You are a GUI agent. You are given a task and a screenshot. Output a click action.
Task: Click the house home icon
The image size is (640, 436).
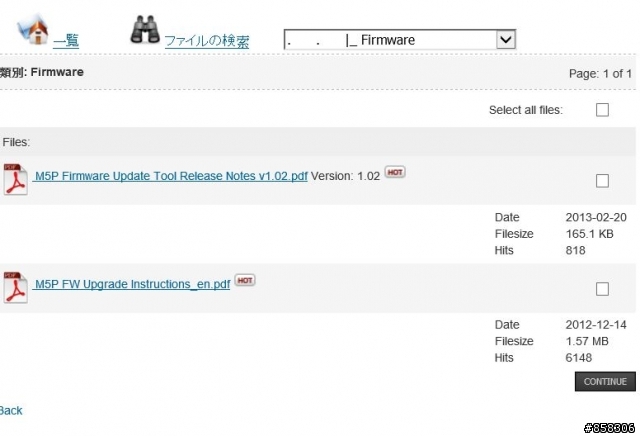pyautogui.click(x=33, y=29)
